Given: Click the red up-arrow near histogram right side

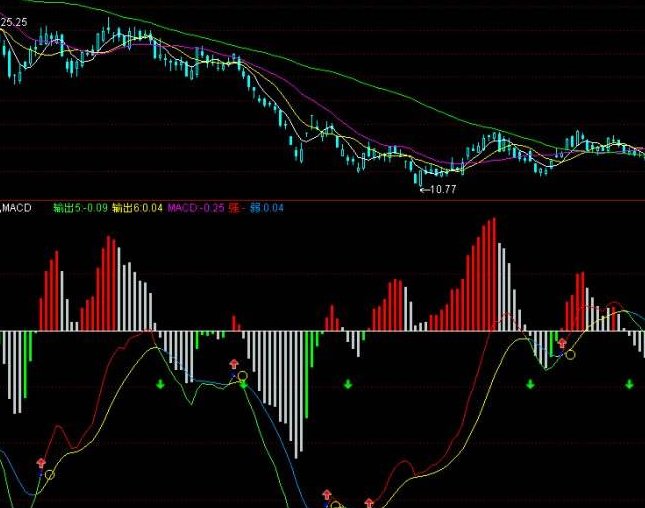Looking at the screenshot, I should (562, 343).
